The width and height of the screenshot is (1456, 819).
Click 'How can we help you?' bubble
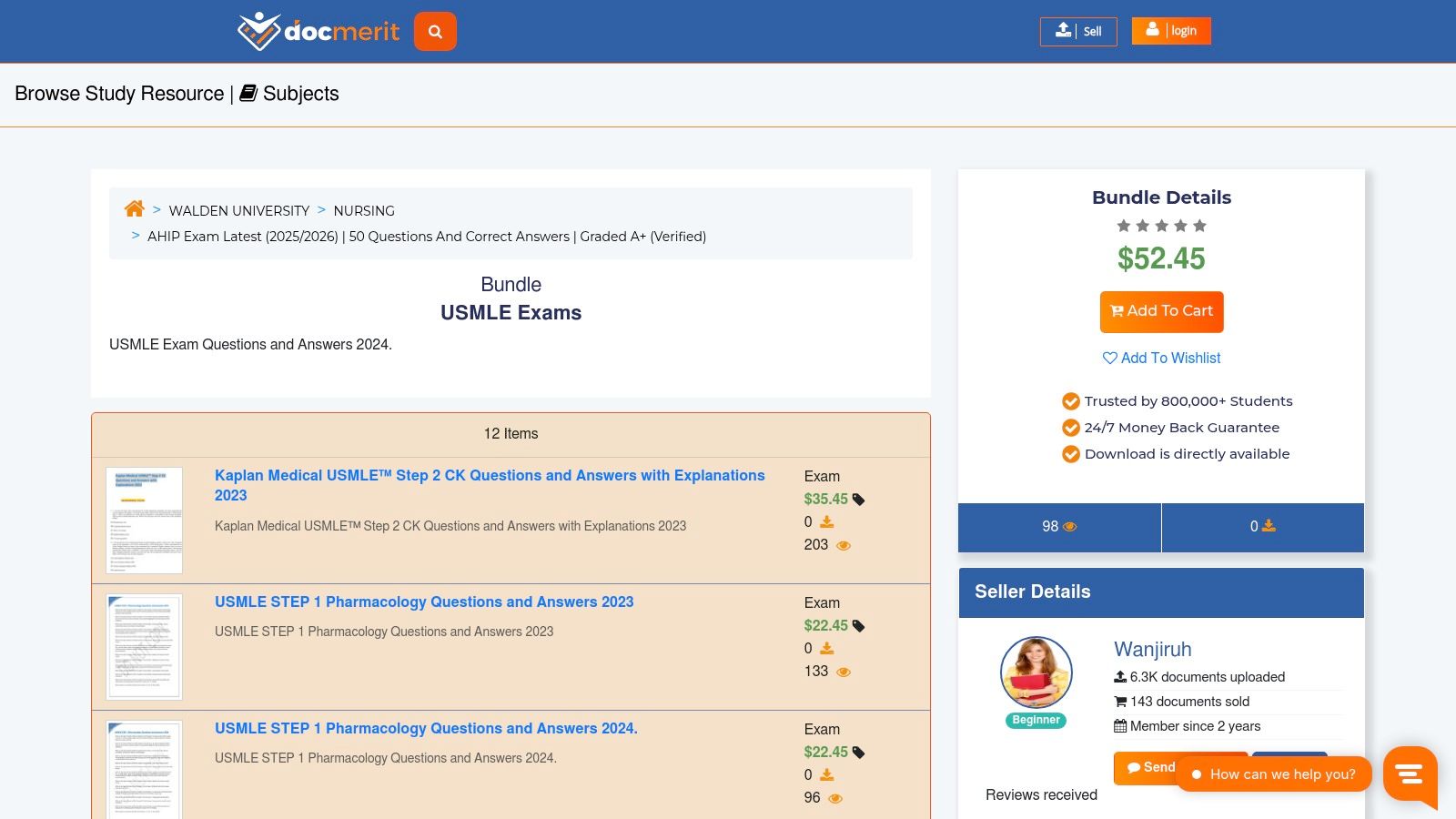point(1274,774)
